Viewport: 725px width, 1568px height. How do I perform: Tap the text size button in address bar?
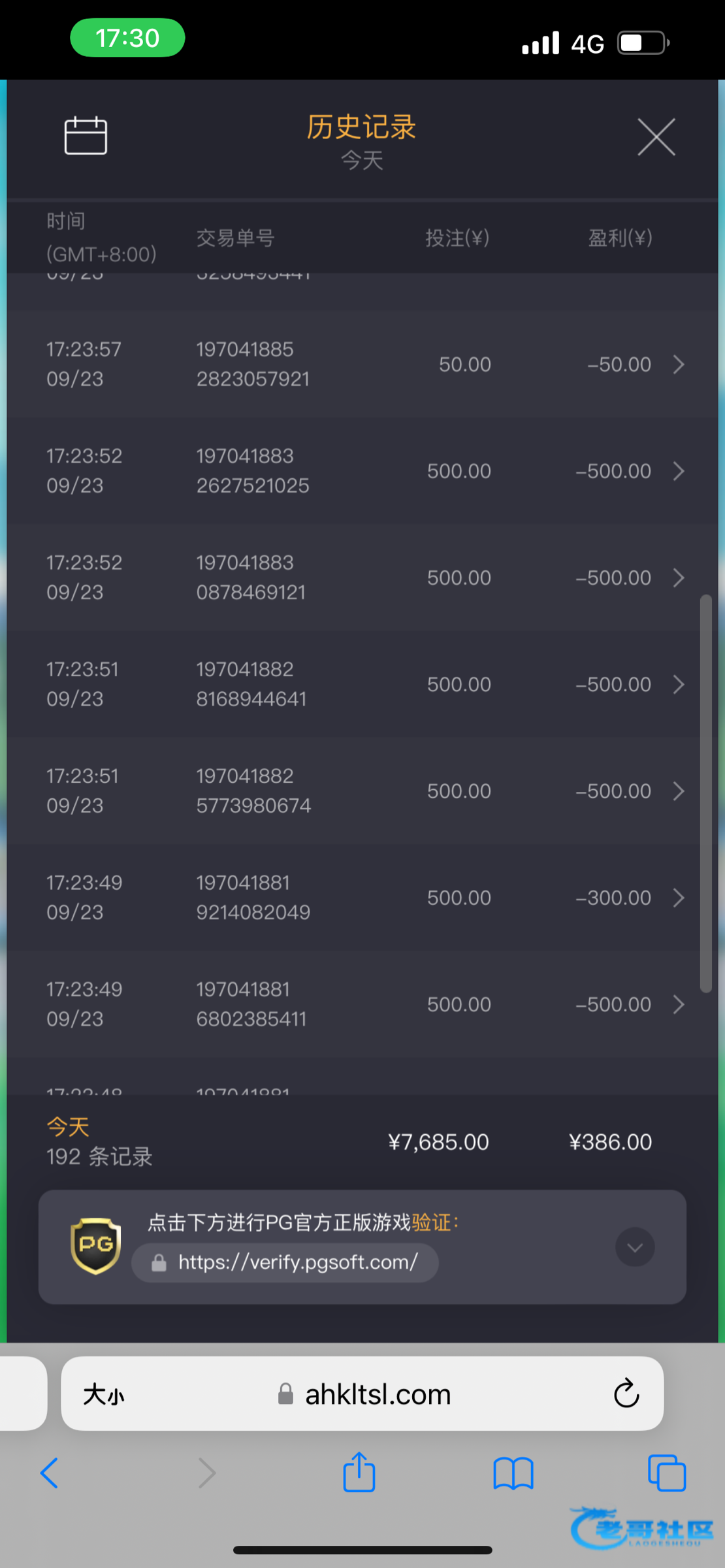(x=103, y=1395)
